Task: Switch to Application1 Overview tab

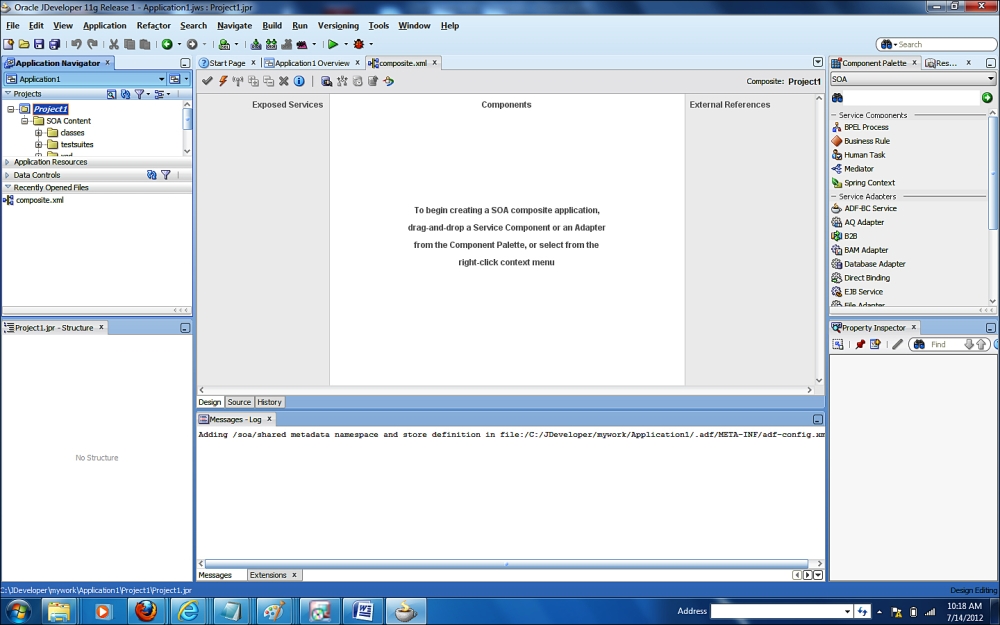Action: (x=312, y=63)
